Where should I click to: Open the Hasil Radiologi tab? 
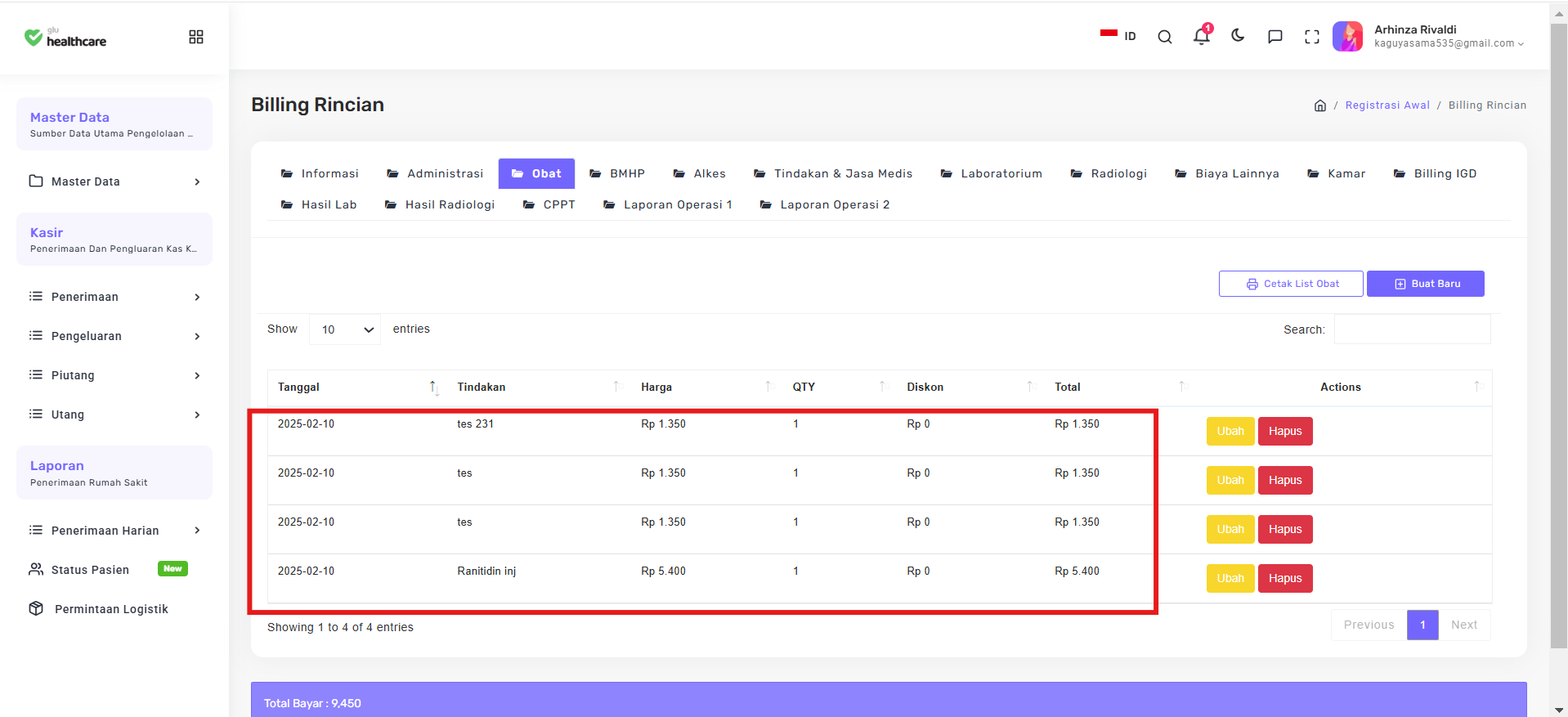point(440,204)
